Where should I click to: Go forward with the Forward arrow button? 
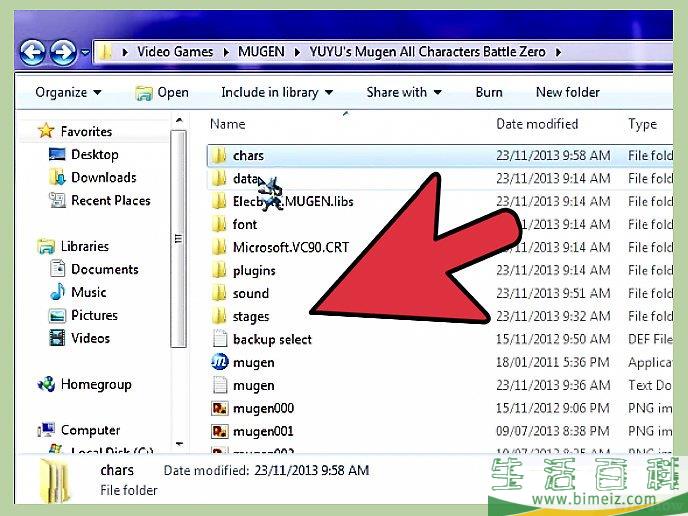pos(63,53)
